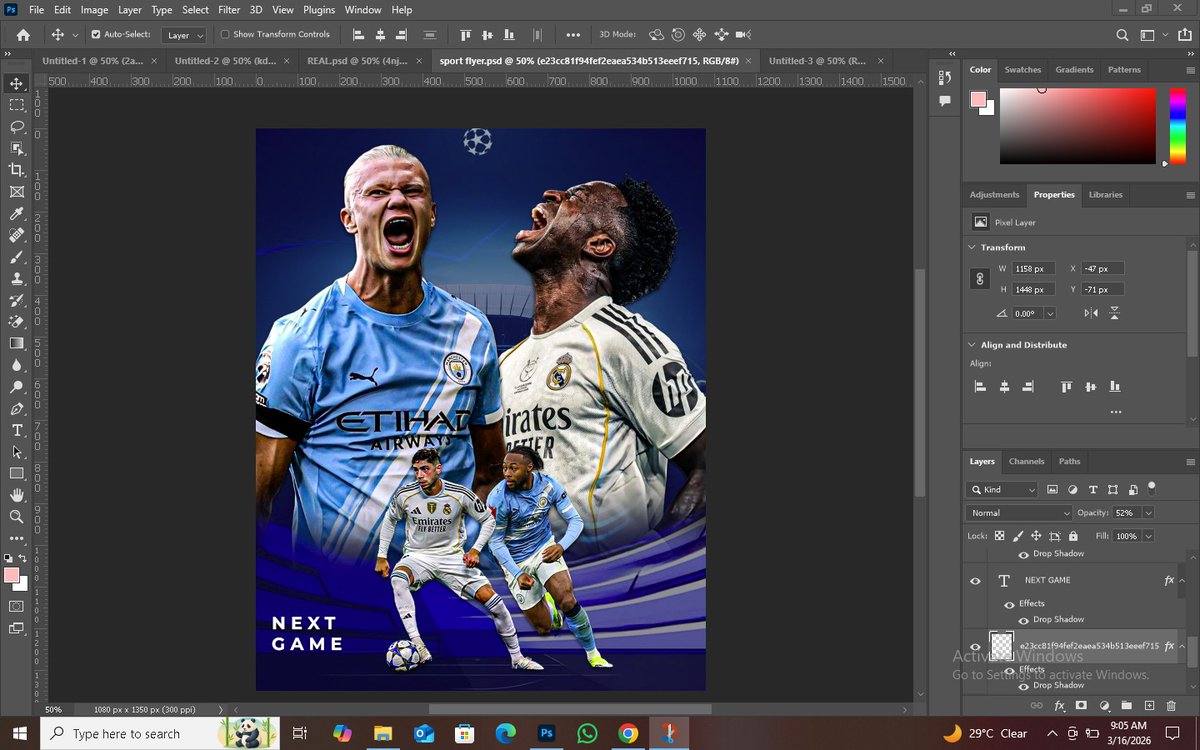Select the Clone Stamp tool
The width and height of the screenshot is (1200, 750).
[17, 279]
